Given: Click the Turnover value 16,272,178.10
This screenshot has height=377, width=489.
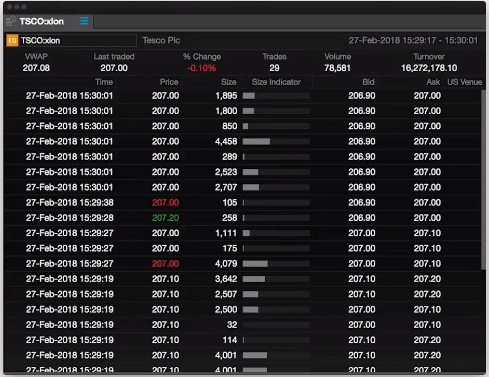Looking at the screenshot, I should (429, 68).
